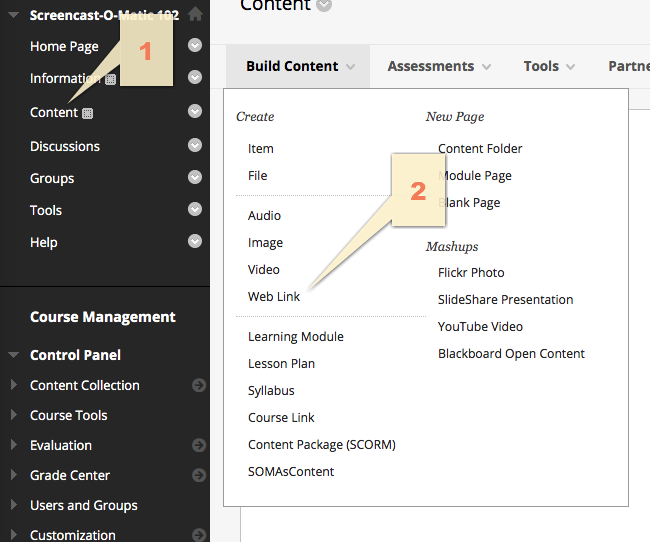The height and width of the screenshot is (542, 650).
Task: Open Groups in course menu
Action: [52, 178]
